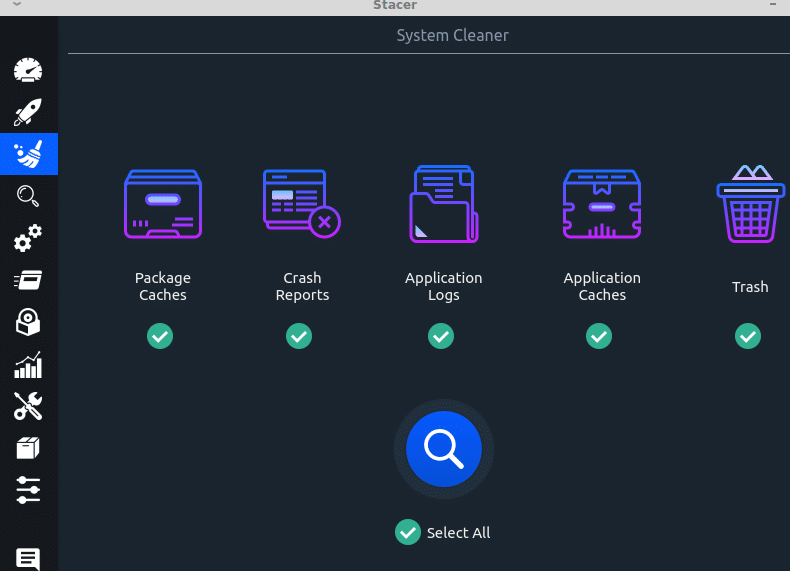
Task: Open Feedback speech-bubble sidebar icon
Action: 28,558
